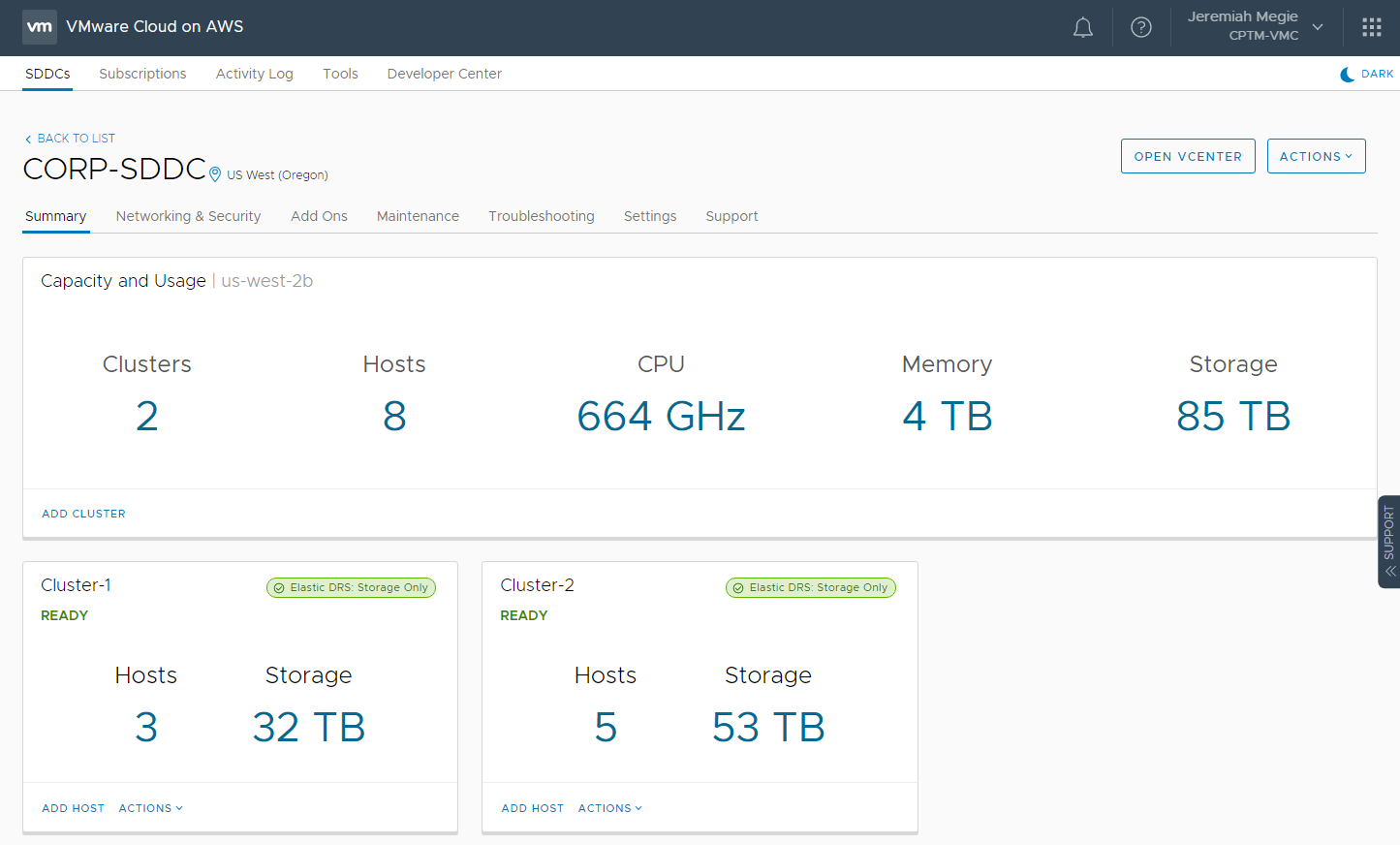Select the Troubleshooting tab

pos(541,216)
